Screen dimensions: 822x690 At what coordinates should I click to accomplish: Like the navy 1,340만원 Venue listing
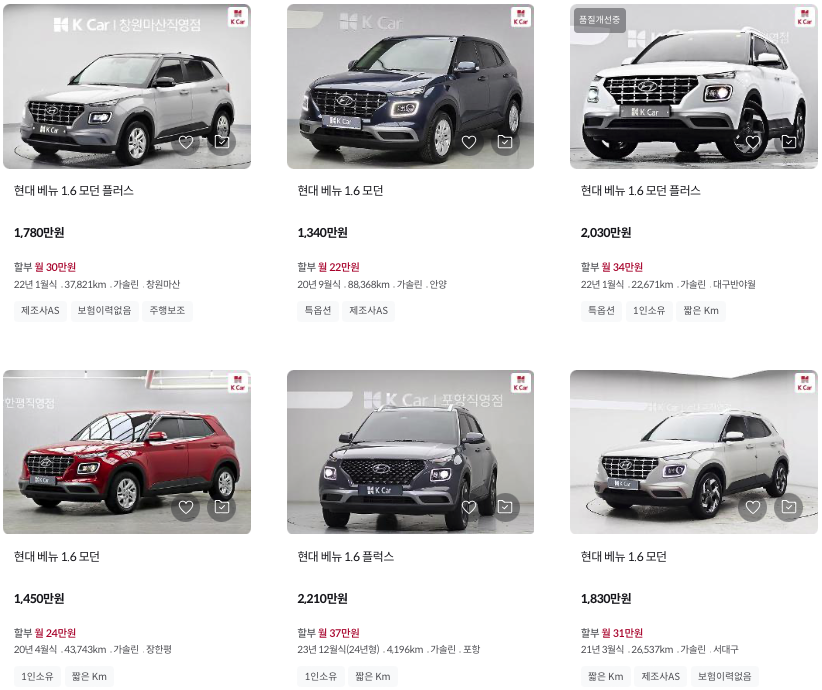pos(469,142)
